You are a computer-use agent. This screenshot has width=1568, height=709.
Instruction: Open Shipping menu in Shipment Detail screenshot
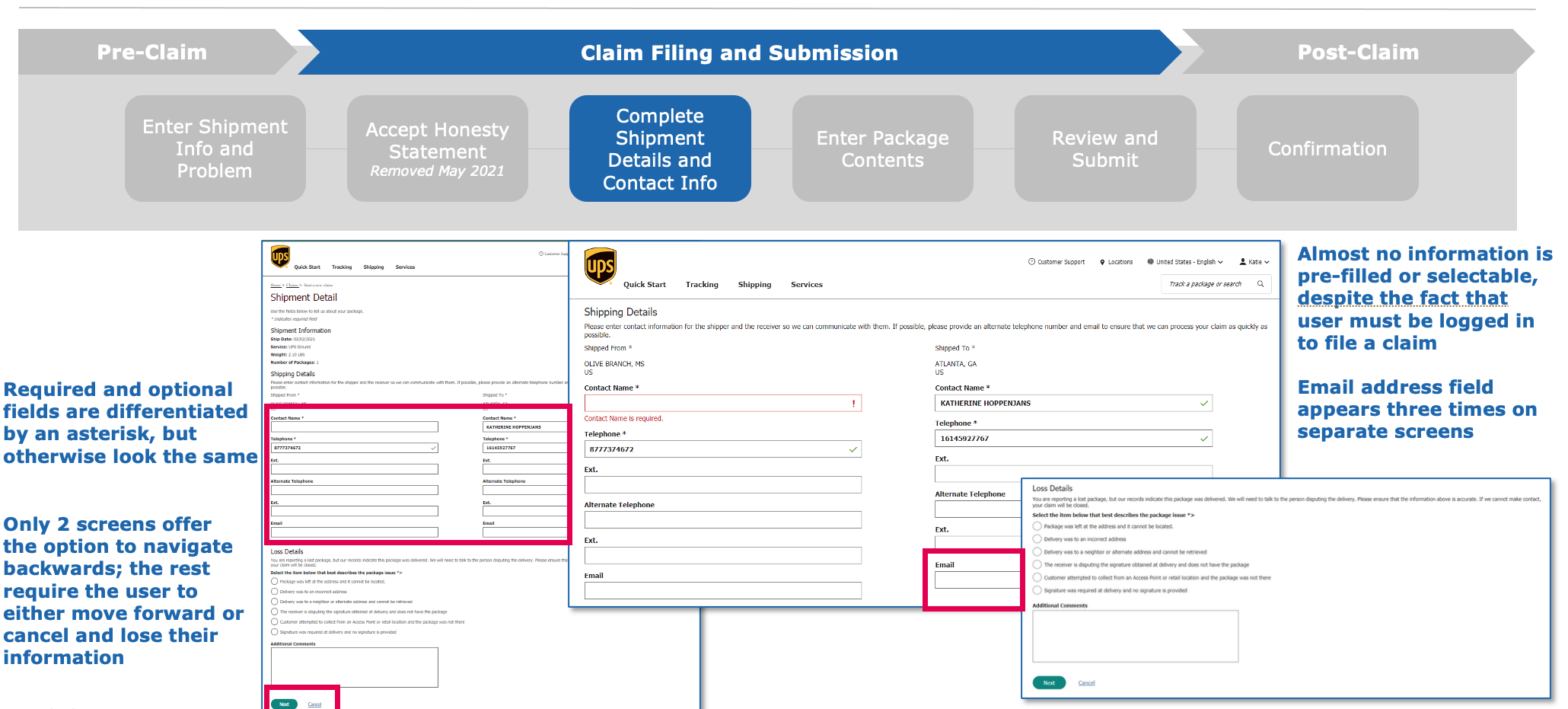(374, 267)
